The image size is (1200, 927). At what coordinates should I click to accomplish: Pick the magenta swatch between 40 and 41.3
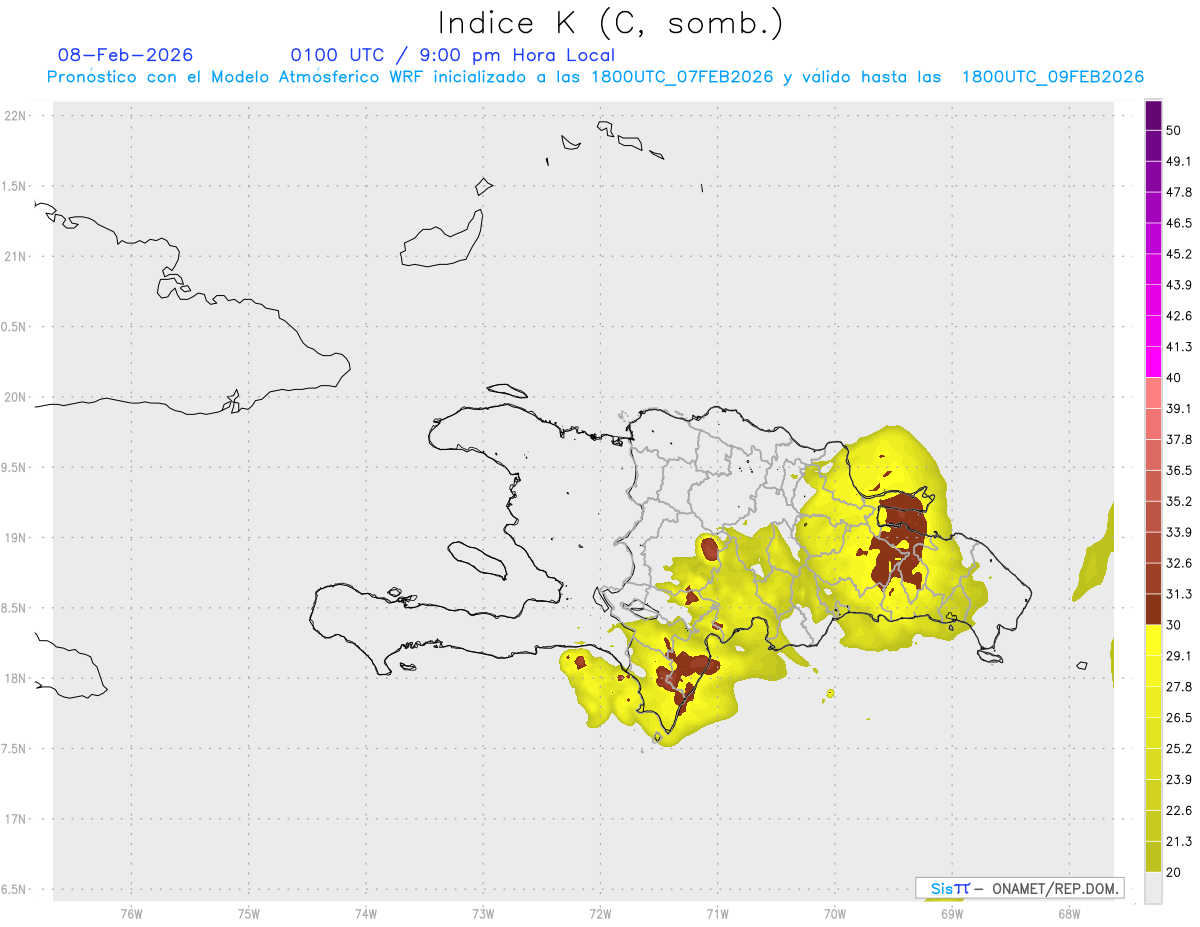tap(1153, 363)
